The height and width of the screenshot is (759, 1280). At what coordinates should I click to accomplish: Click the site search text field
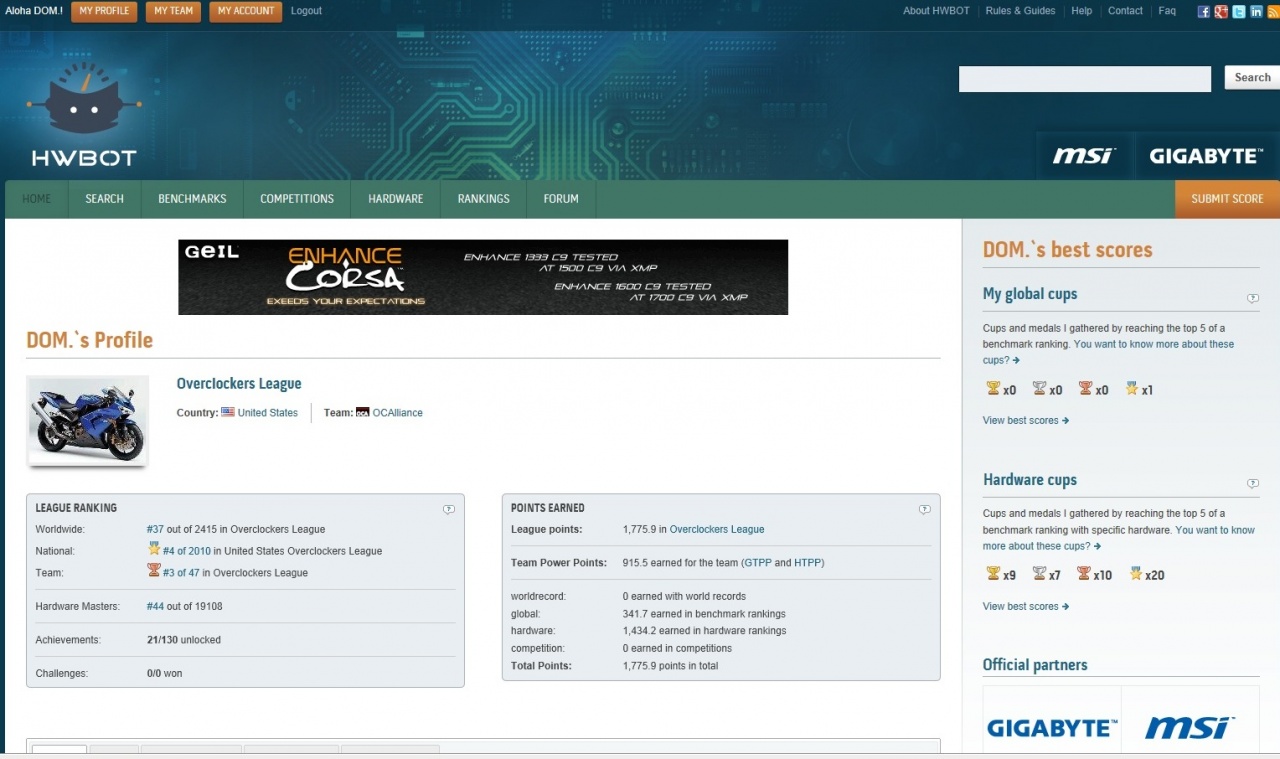[x=1084, y=79]
